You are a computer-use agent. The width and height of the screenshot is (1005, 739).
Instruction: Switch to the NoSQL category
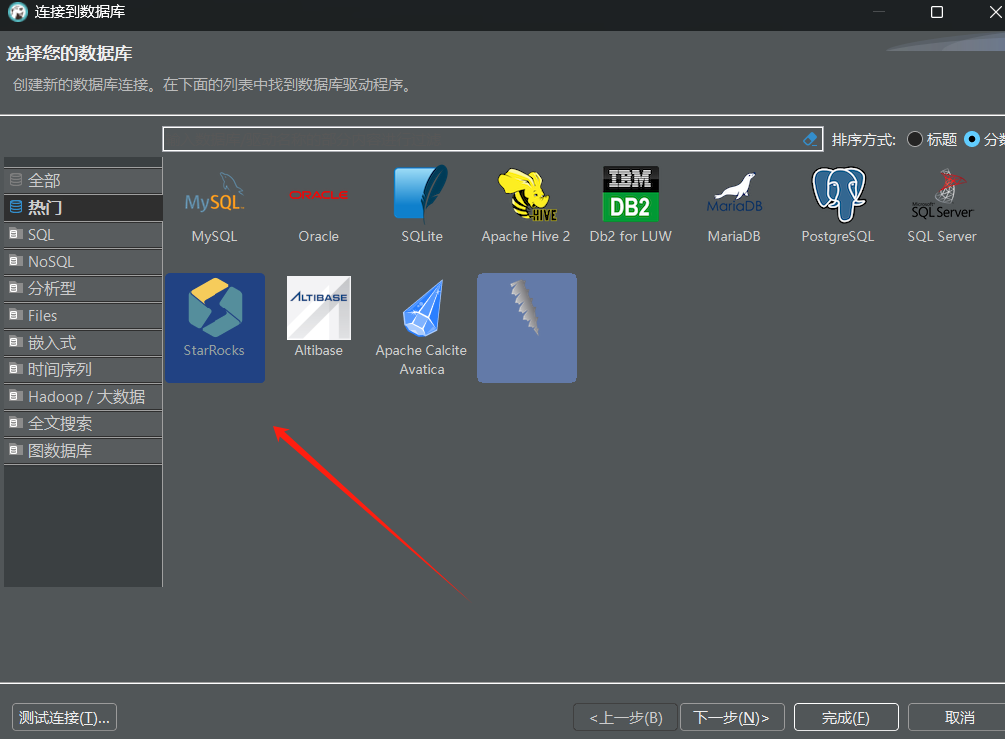click(83, 262)
